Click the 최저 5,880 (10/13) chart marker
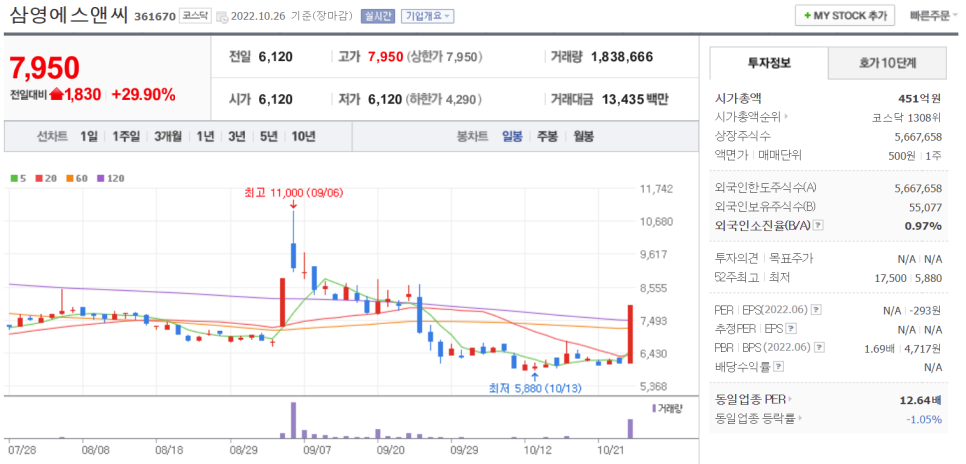Image resolution: width=966 pixels, height=464 pixels. coord(535,389)
